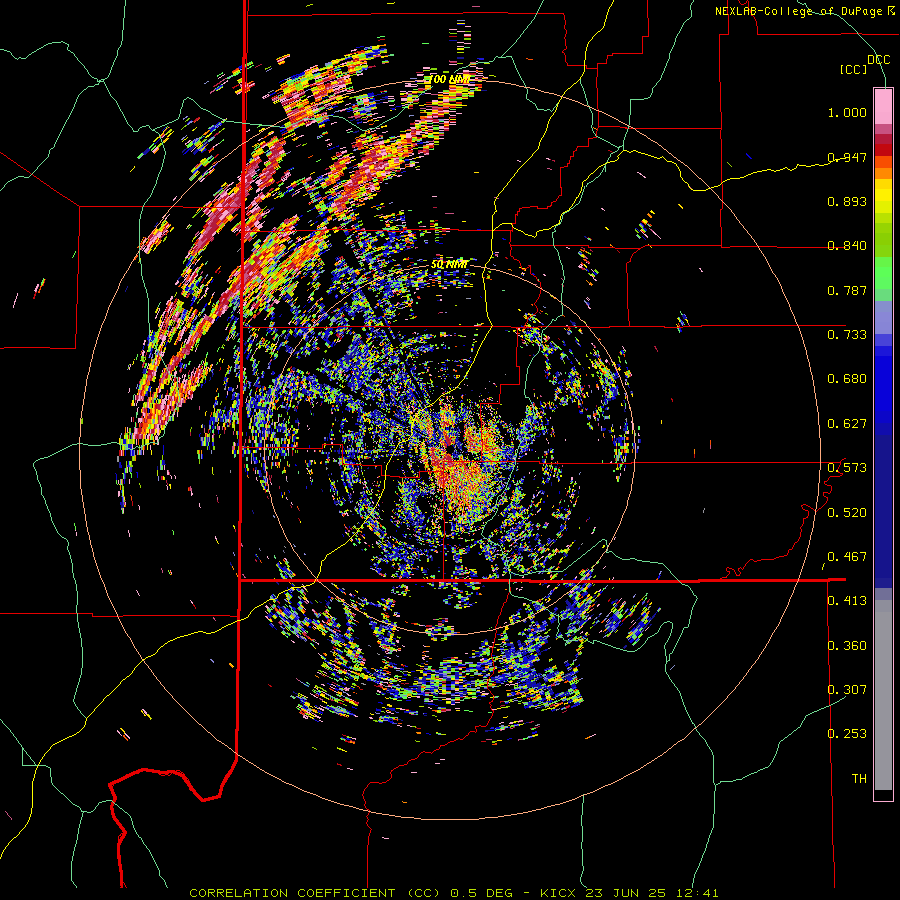Viewport: 900px width, 900px height.
Task: Click the 0.520 legend value
Action: pyautogui.click(x=847, y=513)
